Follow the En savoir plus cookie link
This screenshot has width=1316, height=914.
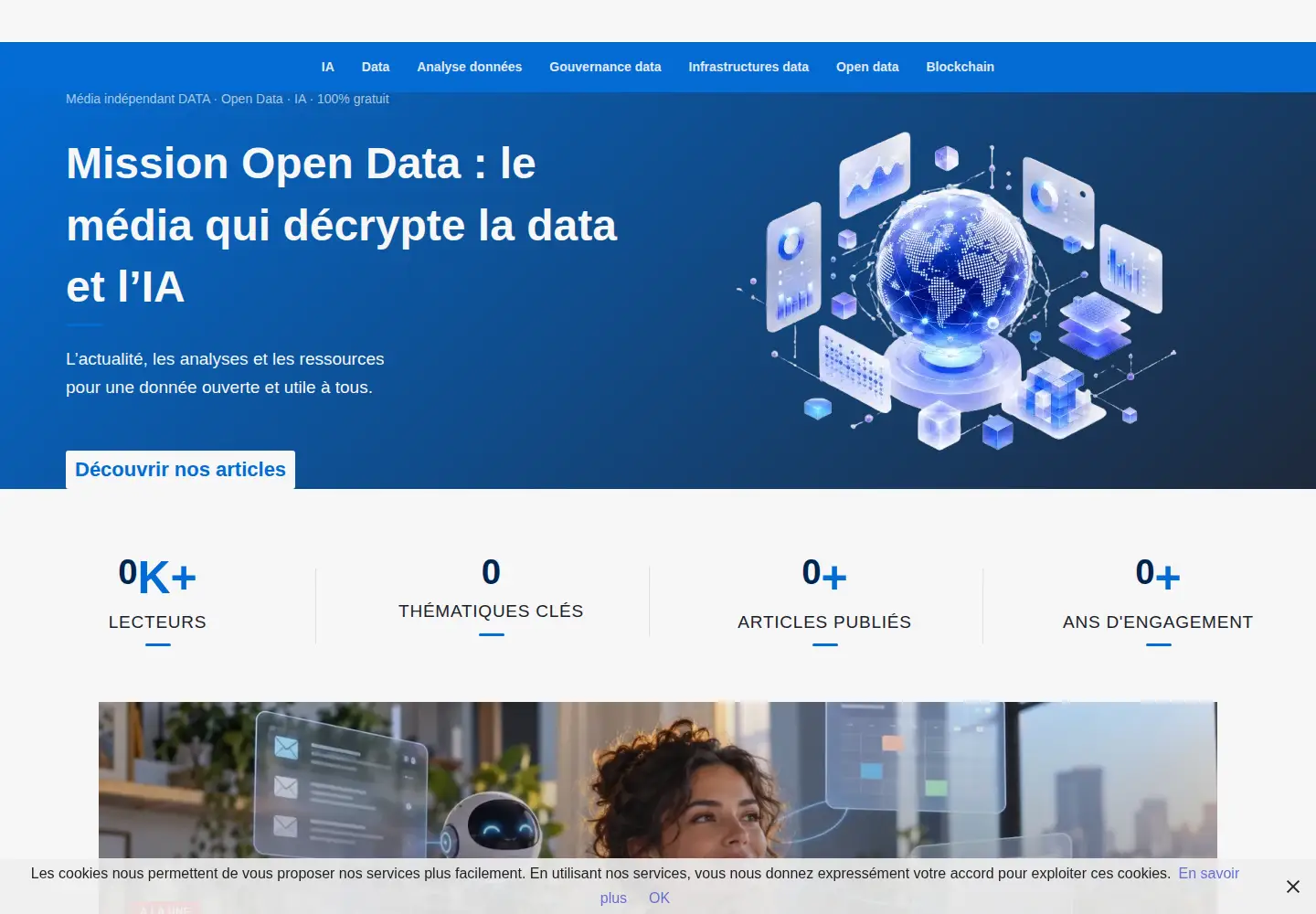(1208, 874)
